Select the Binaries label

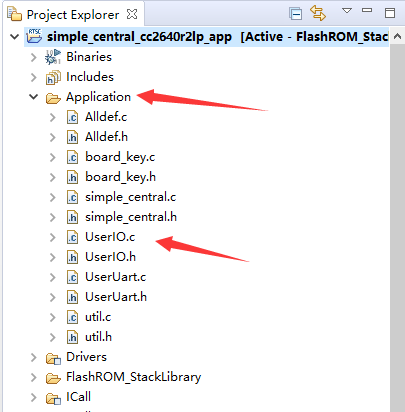point(89,57)
